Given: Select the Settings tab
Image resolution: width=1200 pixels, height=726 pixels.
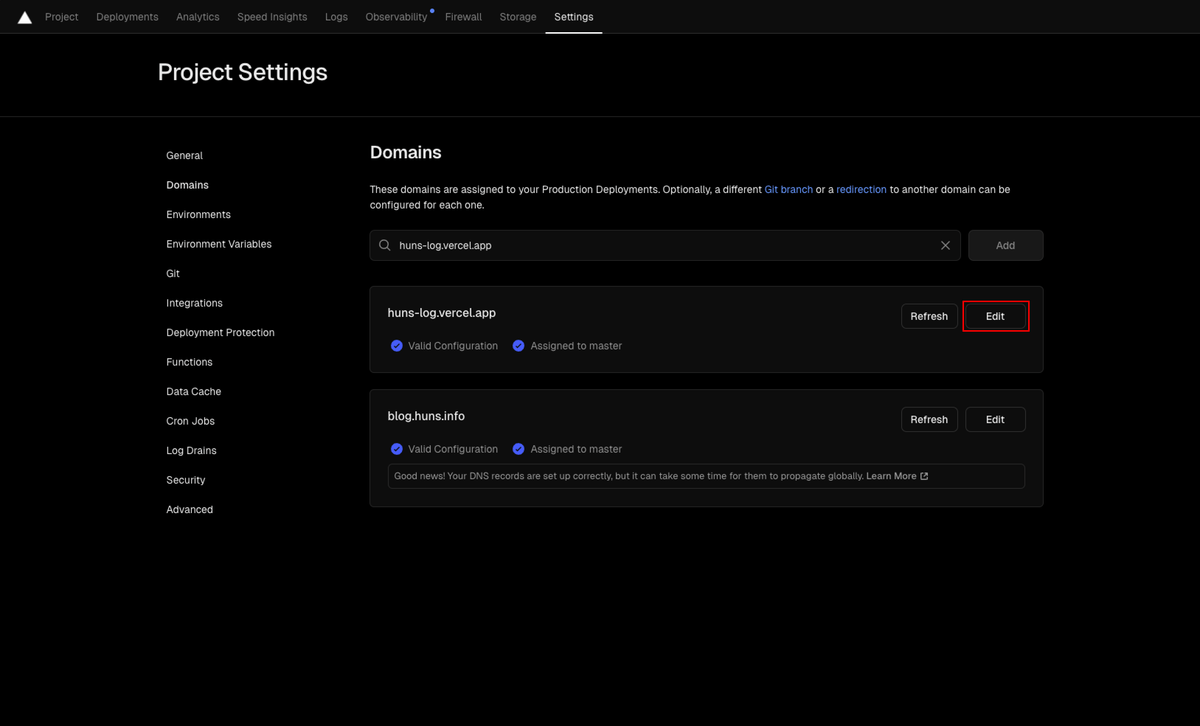Looking at the screenshot, I should point(574,17).
